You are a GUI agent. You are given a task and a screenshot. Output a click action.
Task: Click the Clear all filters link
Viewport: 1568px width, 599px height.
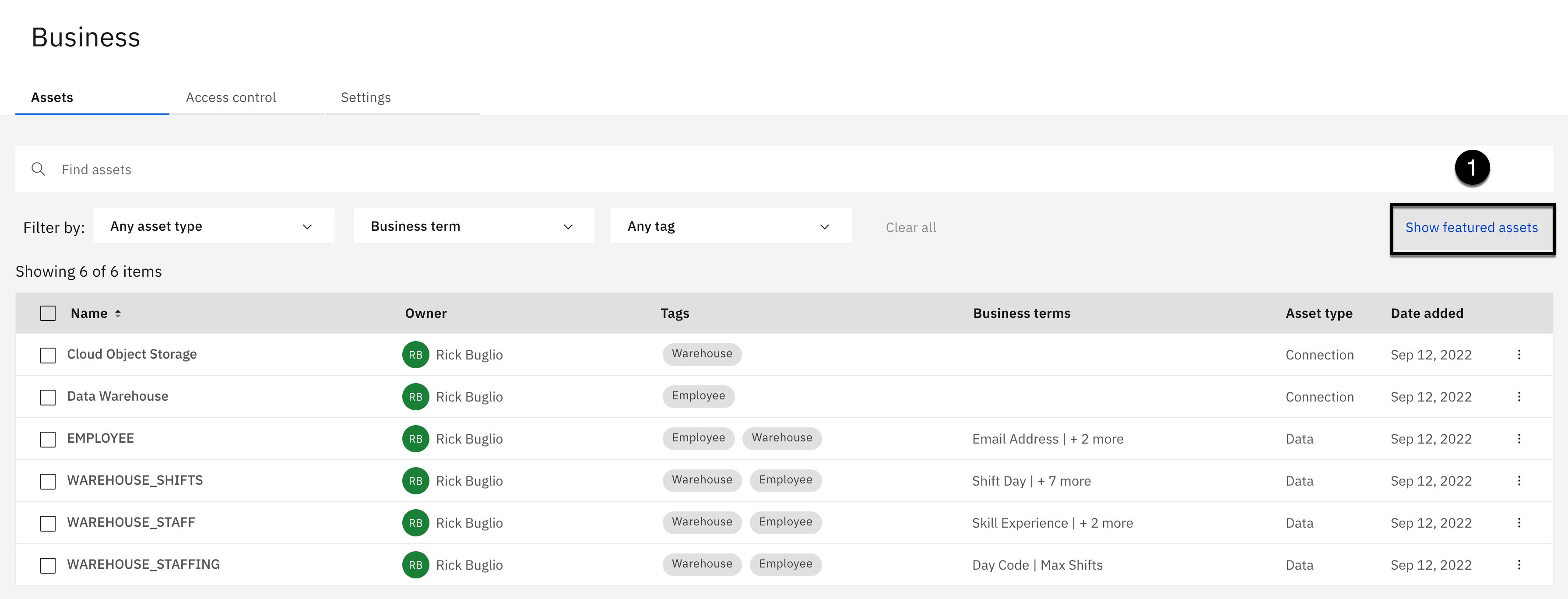pos(911,228)
